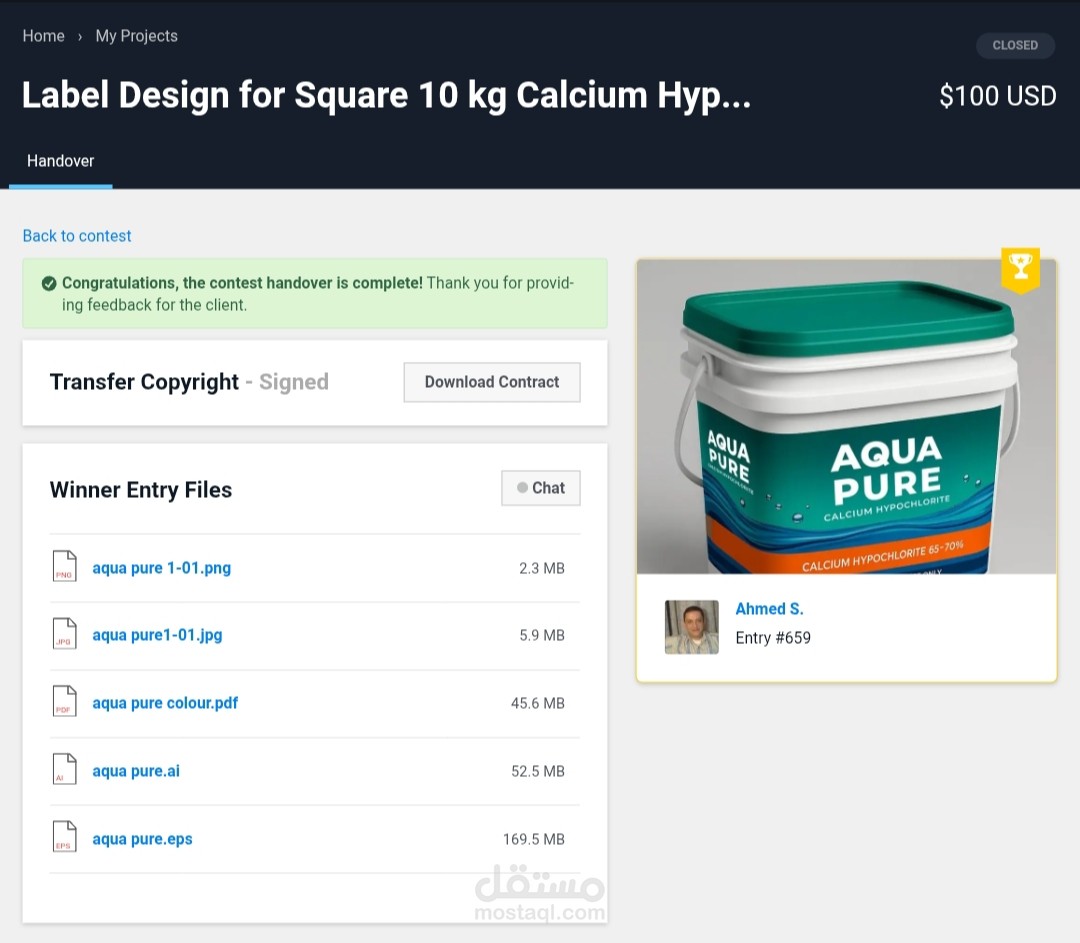
Task: Download aqua pure 1-01.png file
Action: click(x=161, y=568)
